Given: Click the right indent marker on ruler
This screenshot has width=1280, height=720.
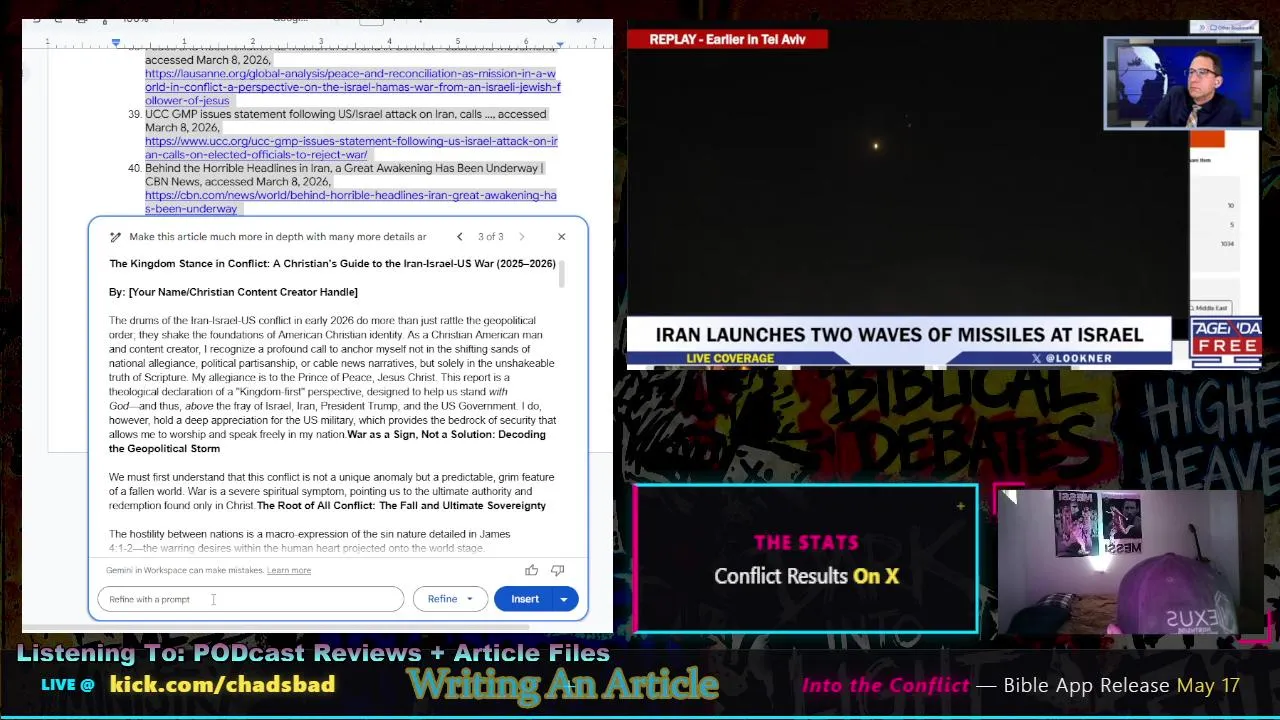Looking at the screenshot, I should pos(560,44).
